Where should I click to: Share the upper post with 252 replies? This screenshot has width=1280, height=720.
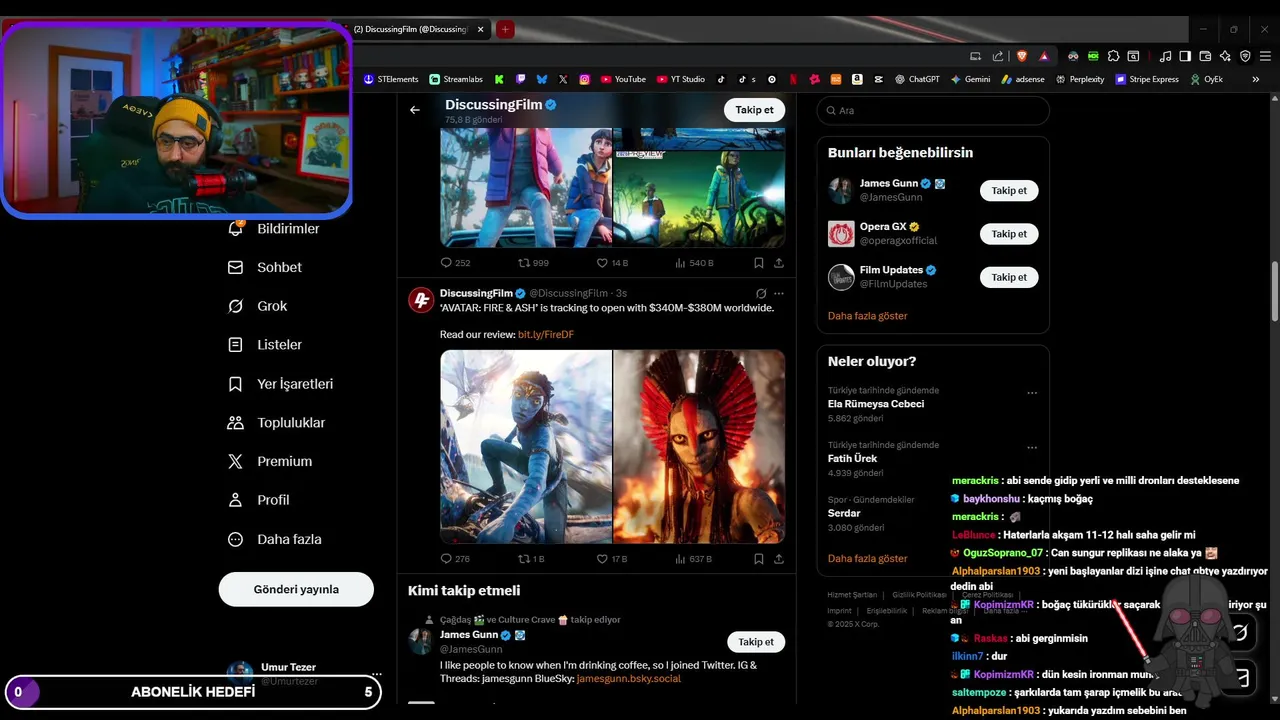(779, 263)
